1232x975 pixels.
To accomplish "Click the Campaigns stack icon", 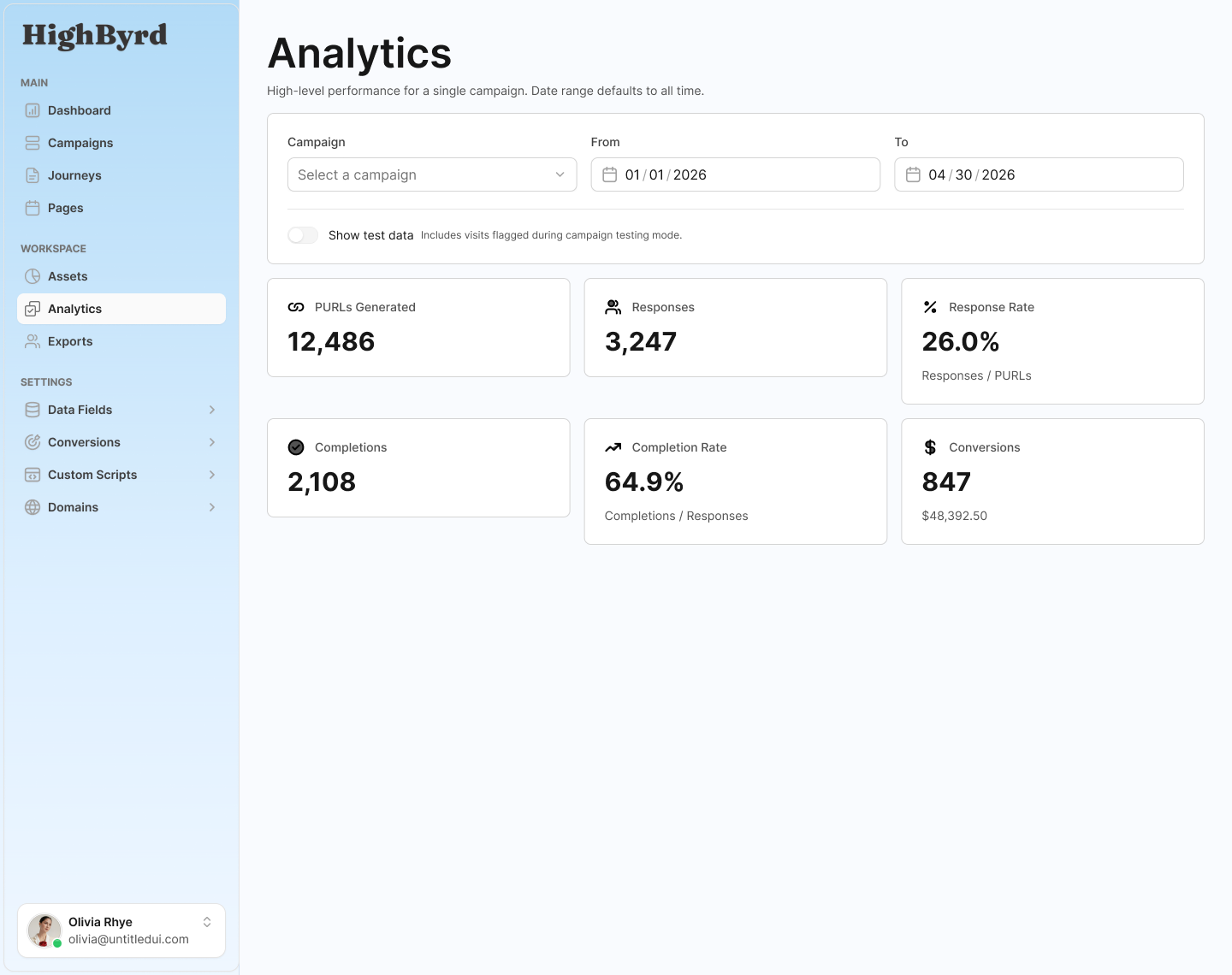I will tap(33, 143).
